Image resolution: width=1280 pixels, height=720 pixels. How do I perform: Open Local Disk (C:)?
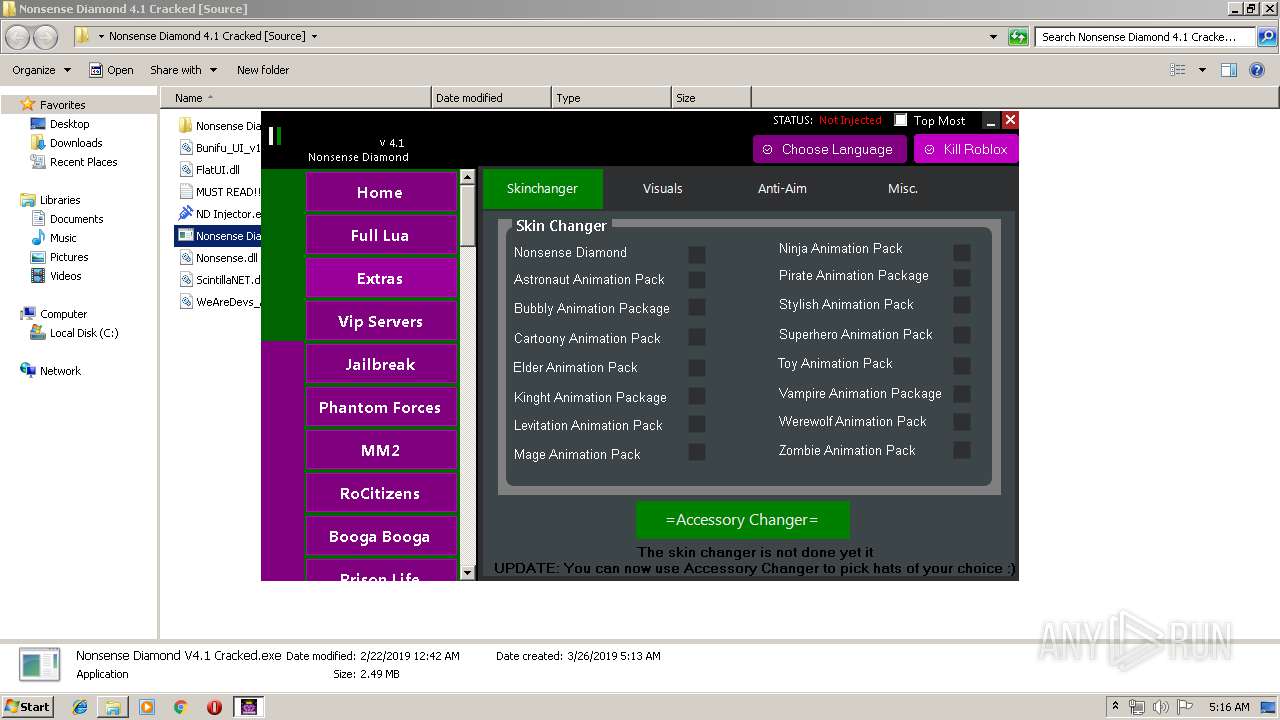tap(83, 333)
